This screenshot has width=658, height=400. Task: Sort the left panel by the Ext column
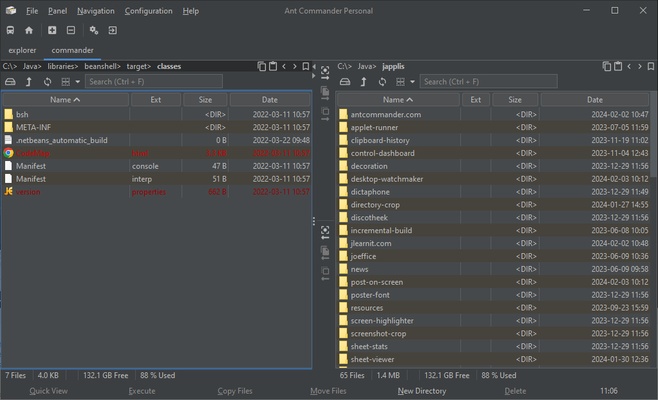coord(156,99)
